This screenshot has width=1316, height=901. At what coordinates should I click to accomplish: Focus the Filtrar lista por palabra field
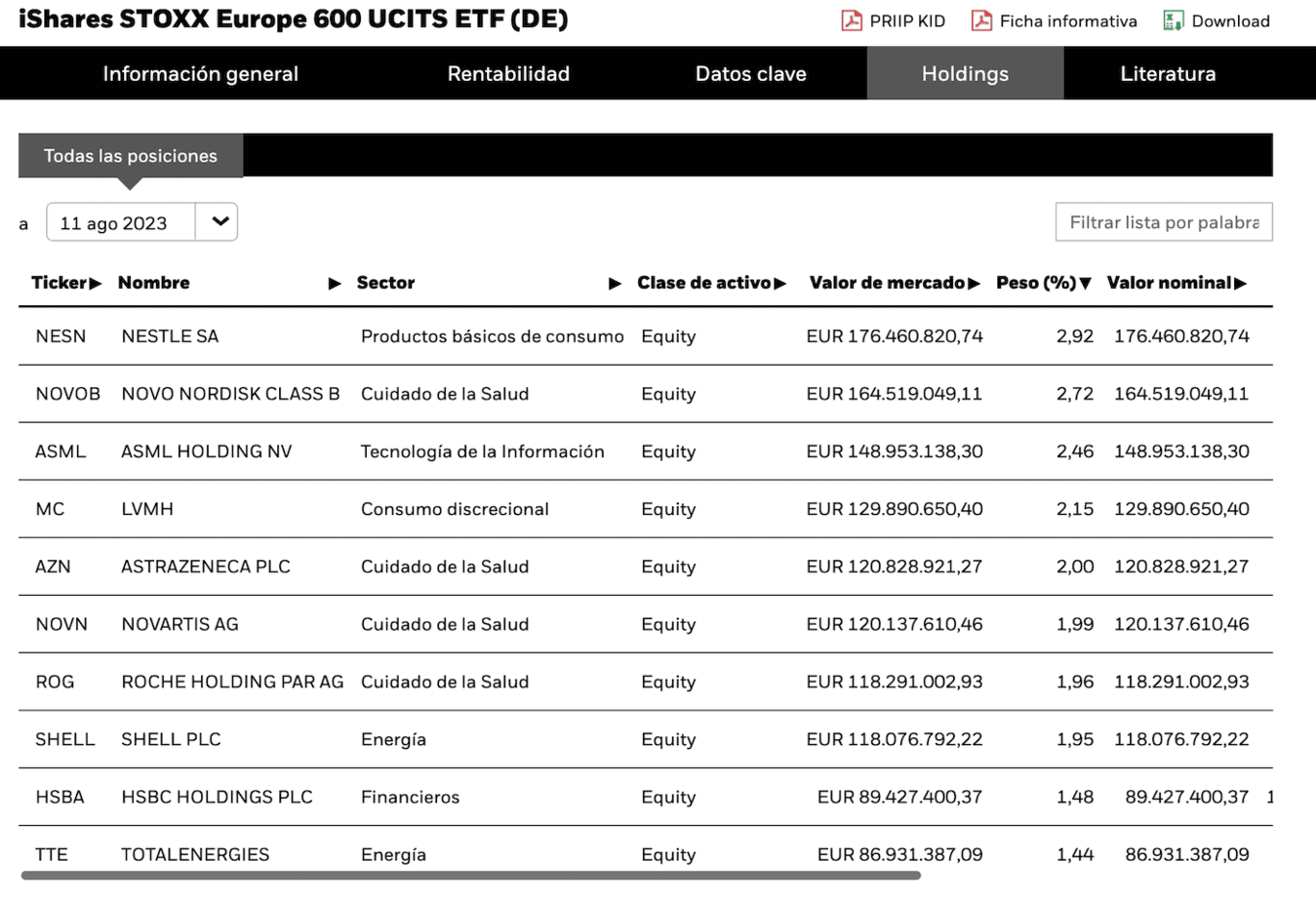(1163, 222)
